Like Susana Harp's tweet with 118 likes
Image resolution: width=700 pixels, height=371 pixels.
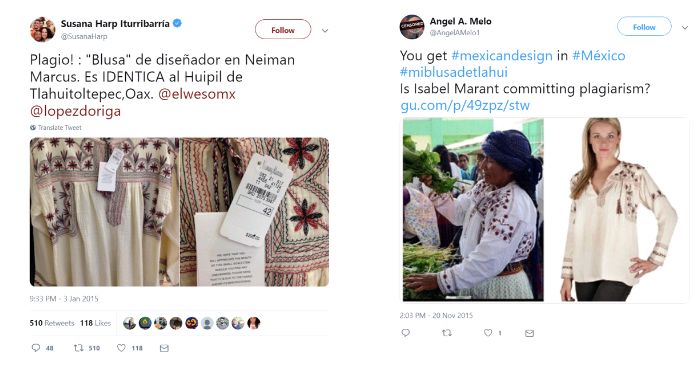[121, 348]
